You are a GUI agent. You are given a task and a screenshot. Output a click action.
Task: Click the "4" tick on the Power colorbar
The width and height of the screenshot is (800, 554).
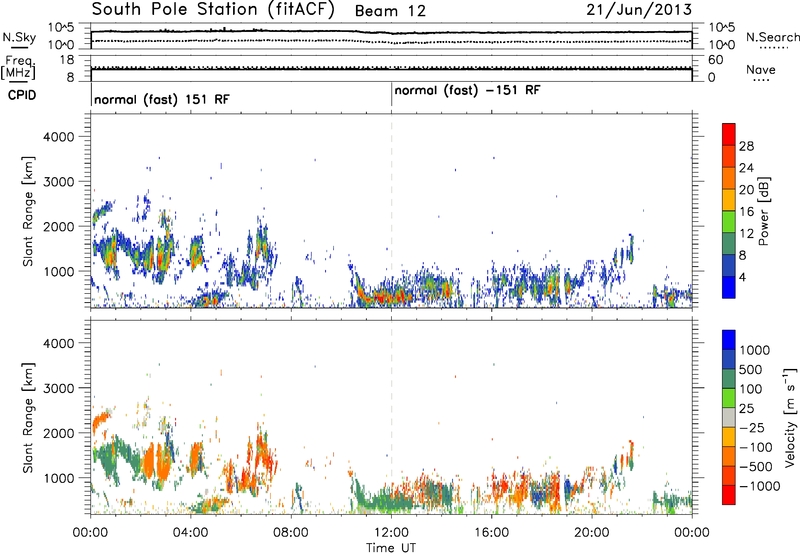[743, 277]
